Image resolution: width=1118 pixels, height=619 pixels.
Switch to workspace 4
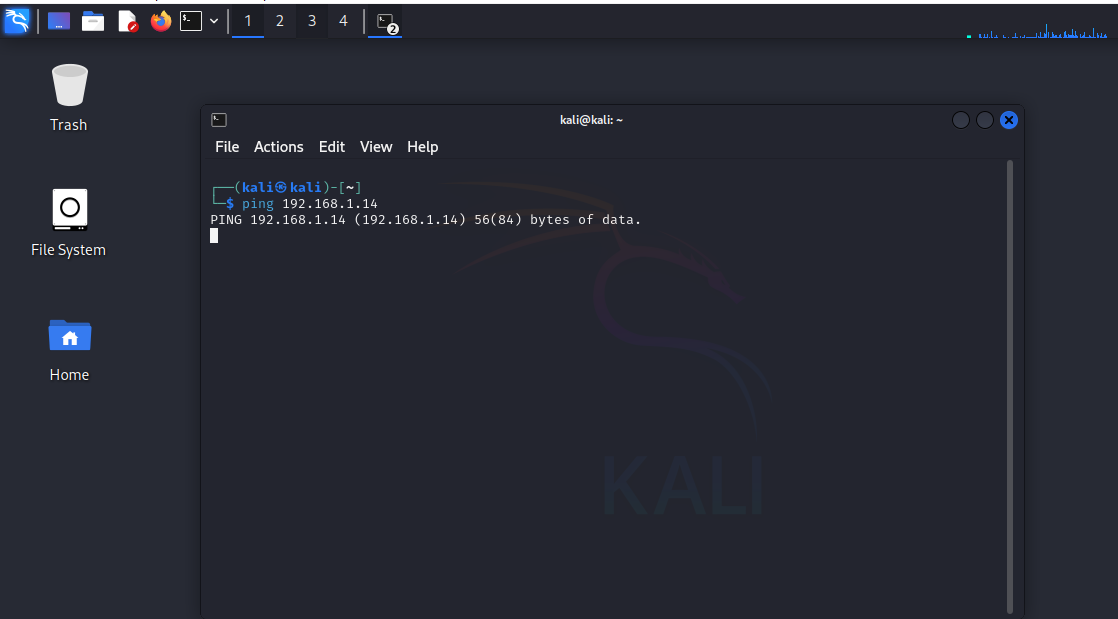point(343,21)
